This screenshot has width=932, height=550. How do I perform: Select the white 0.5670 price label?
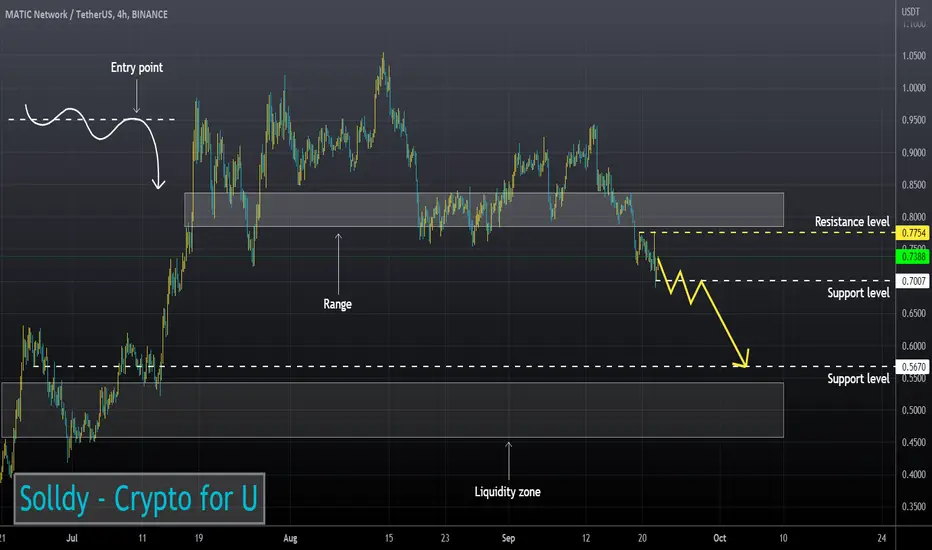point(913,366)
